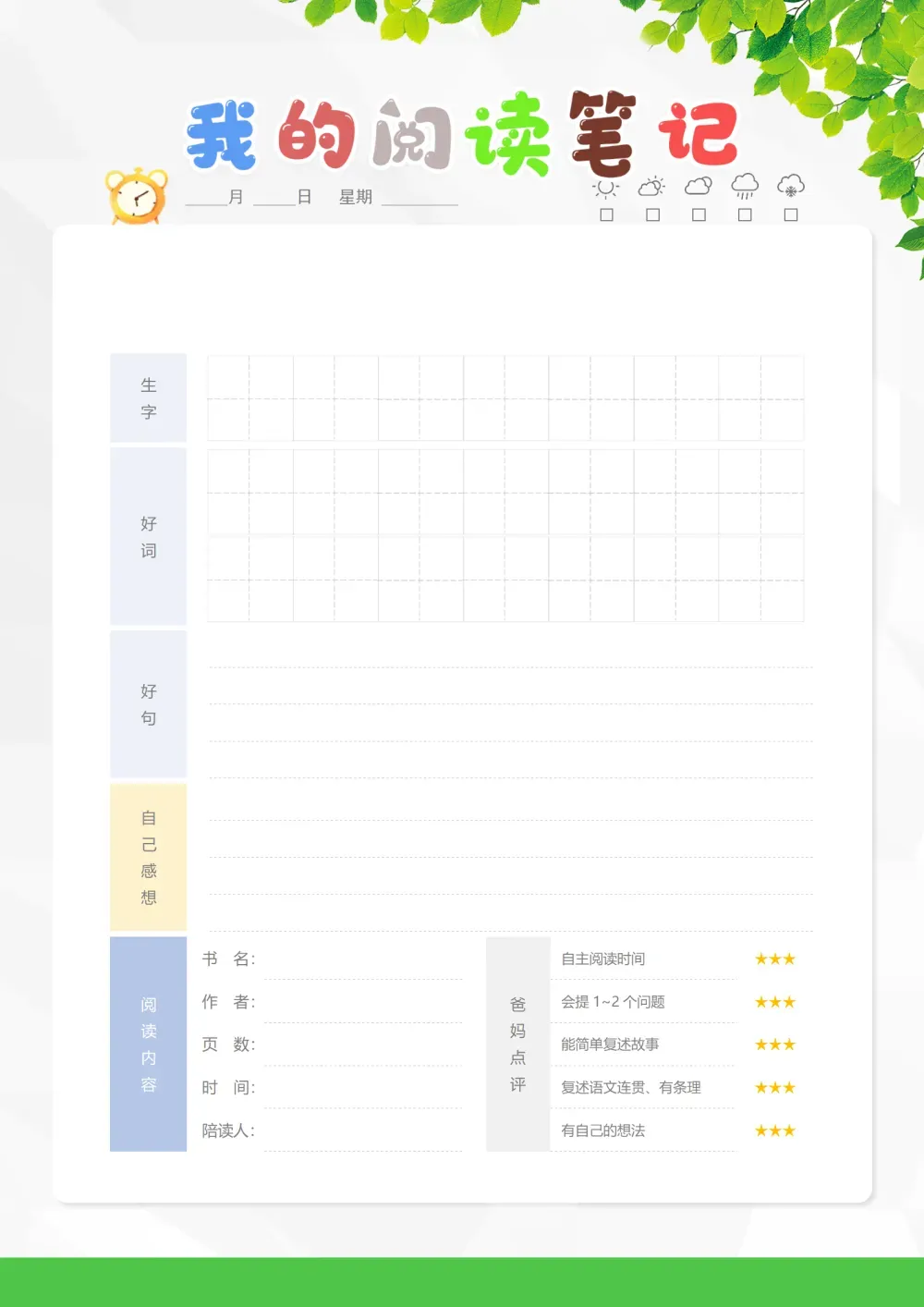The height and width of the screenshot is (1307, 924).
Task: Check the box under the snowy icon
Action: 791,214
